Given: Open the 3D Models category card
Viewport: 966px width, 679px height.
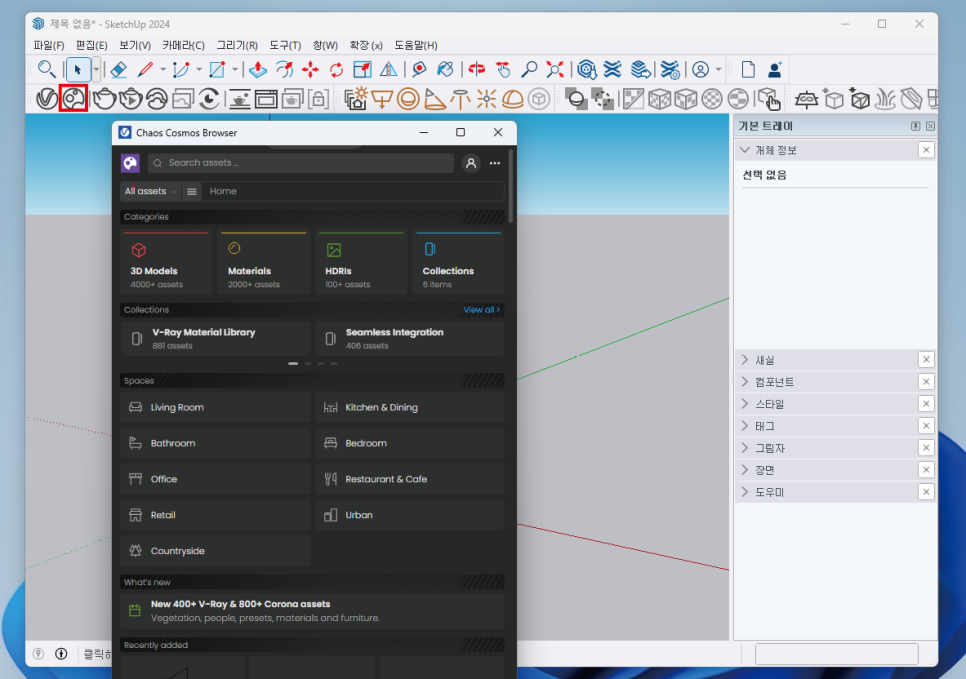Looking at the screenshot, I should (x=166, y=263).
